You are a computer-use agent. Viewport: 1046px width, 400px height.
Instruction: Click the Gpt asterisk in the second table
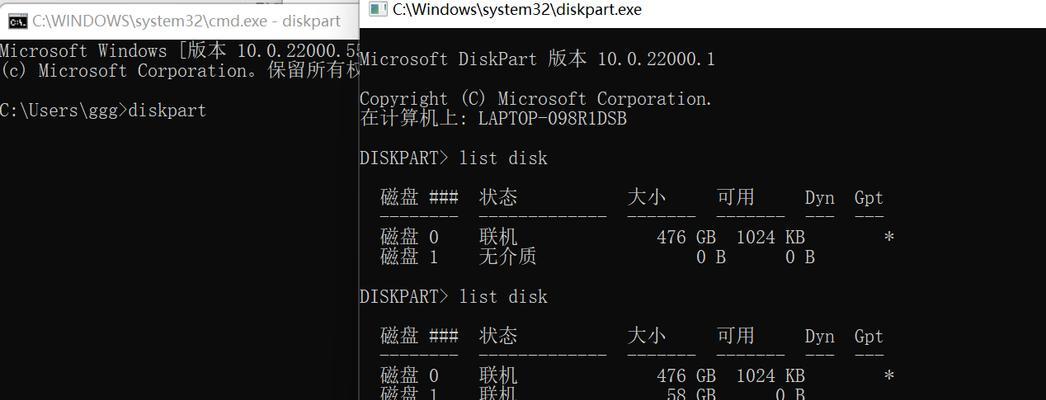click(889, 375)
